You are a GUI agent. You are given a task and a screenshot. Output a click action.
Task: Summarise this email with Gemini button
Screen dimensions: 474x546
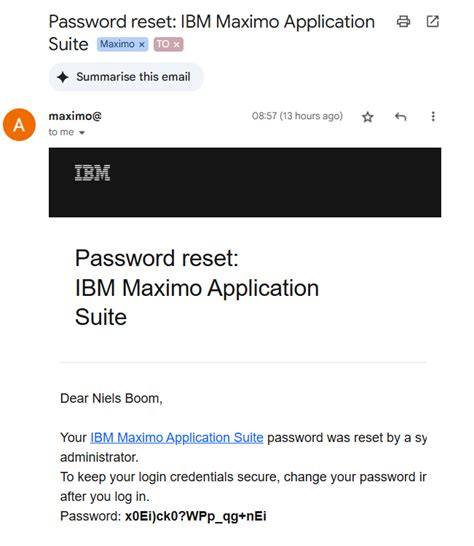click(x=126, y=77)
